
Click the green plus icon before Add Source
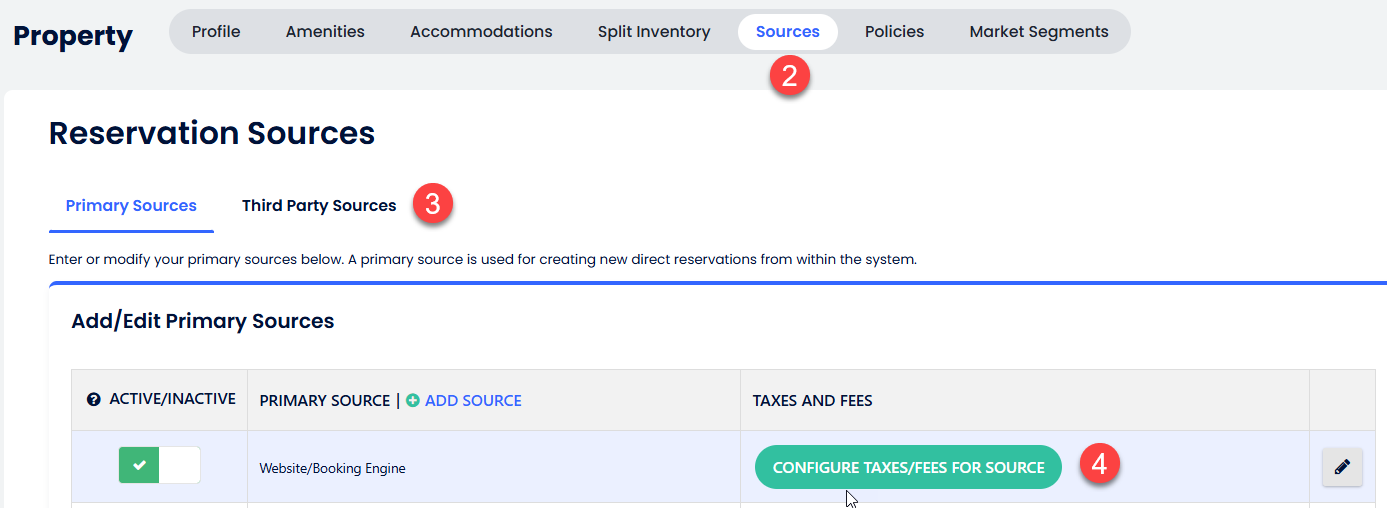pyautogui.click(x=413, y=401)
